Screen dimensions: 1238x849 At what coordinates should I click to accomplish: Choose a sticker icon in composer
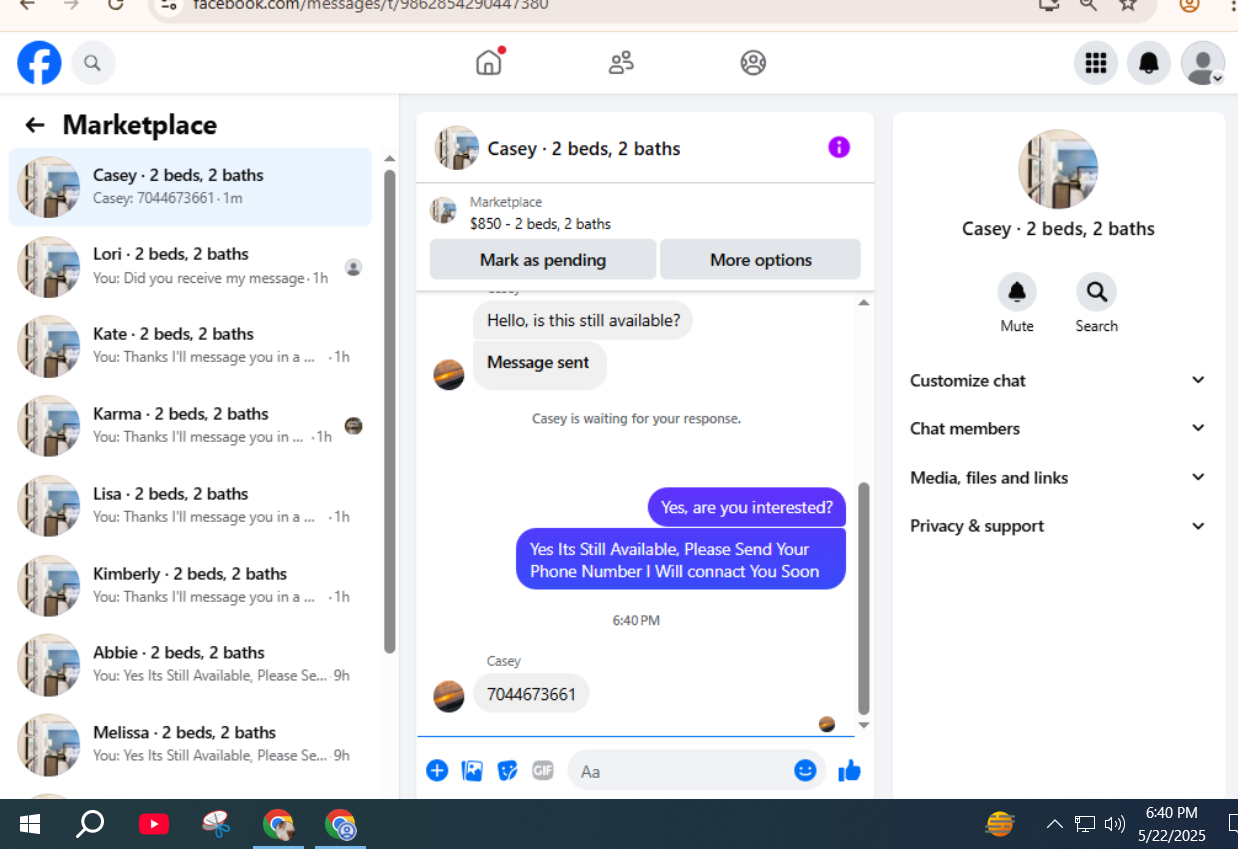(x=507, y=770)
